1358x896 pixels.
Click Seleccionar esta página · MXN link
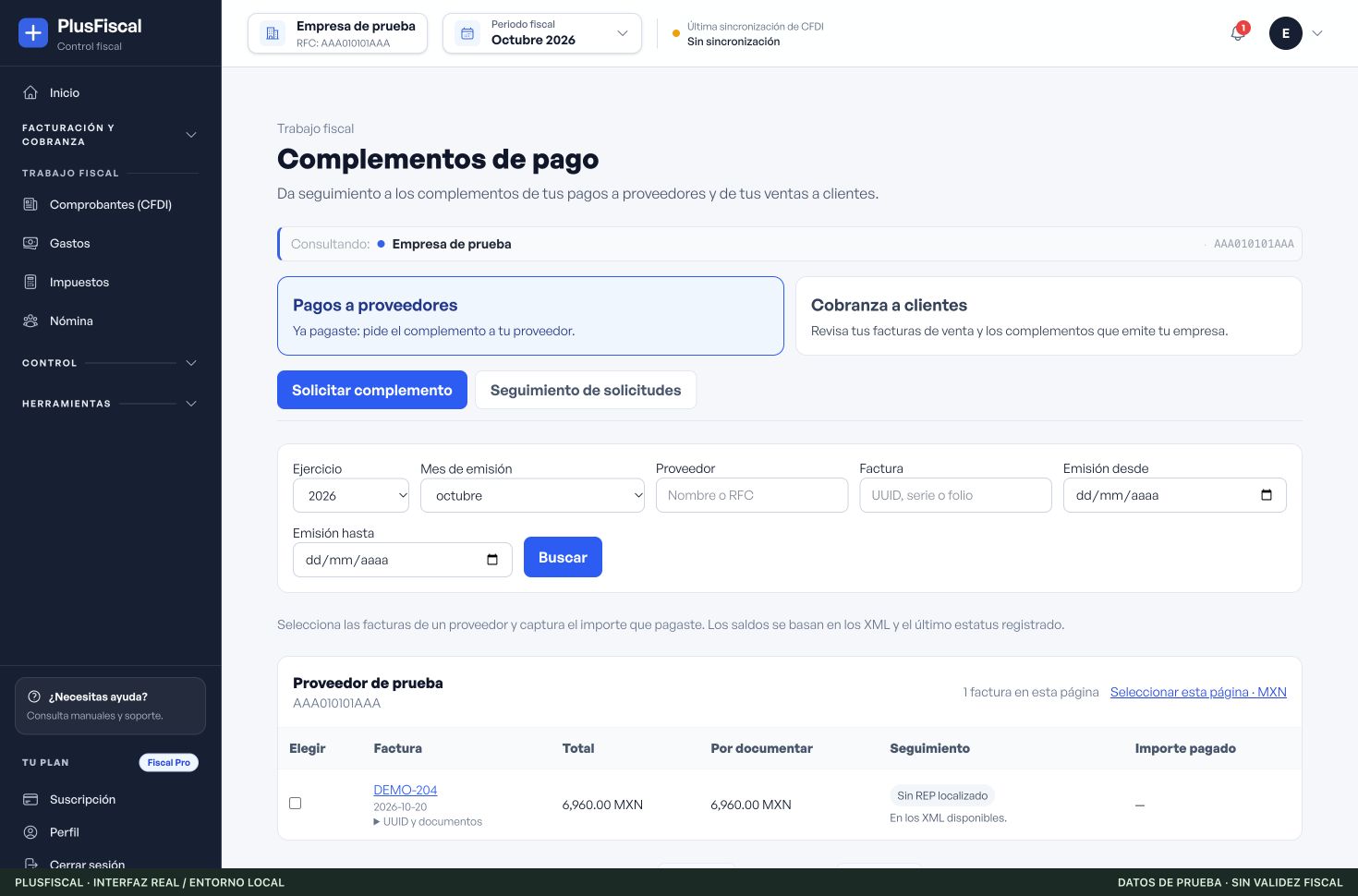[1198, 692]
